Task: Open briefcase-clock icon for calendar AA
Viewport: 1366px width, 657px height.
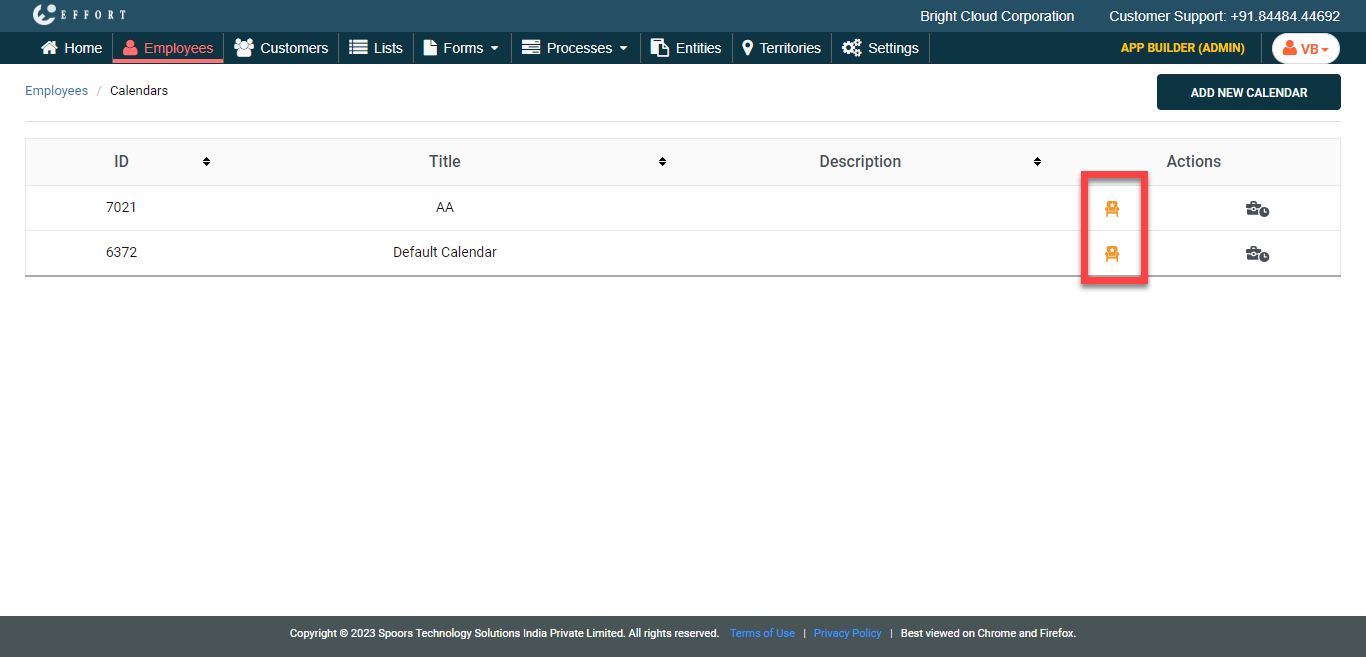Action: pyautogui.click(x=1257, y=209)
